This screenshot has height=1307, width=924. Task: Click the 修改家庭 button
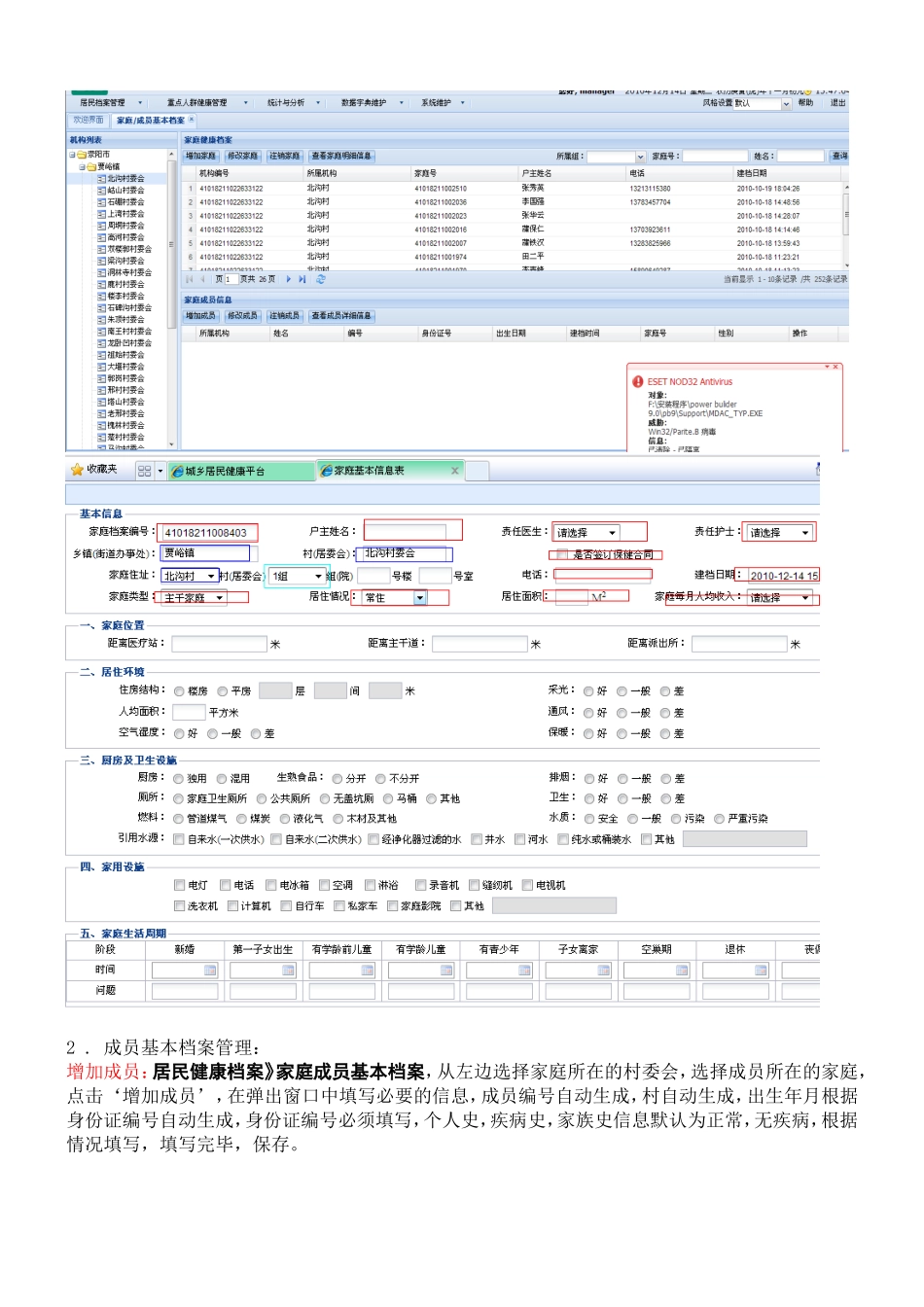pos(243,156)
